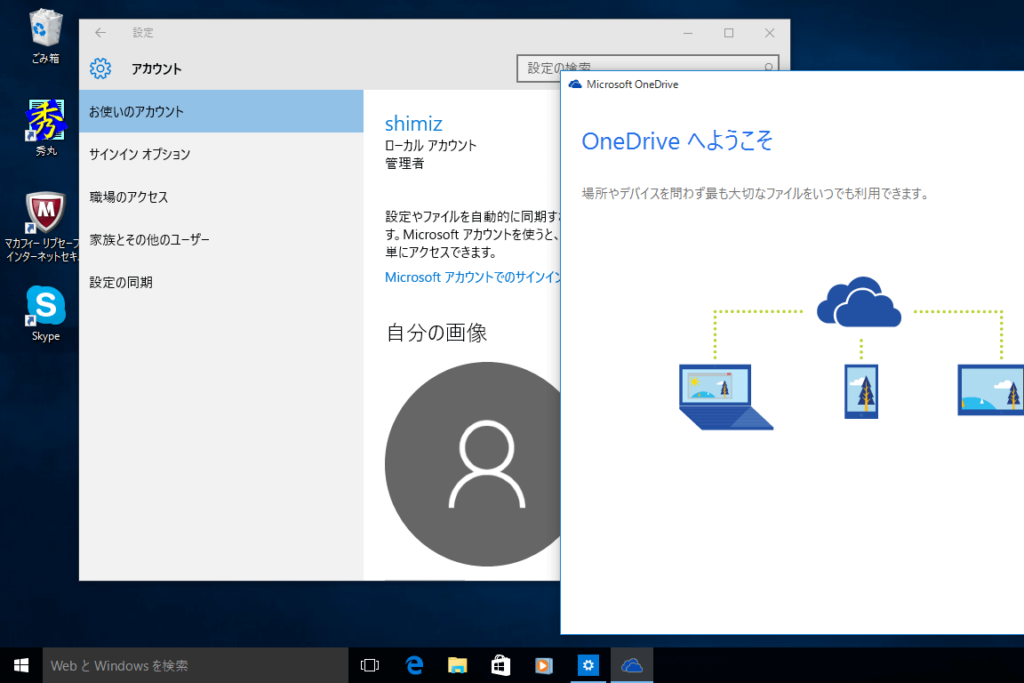Open the Skype desktop shortcut
Image resolution: width=1024 pixels, height=683 pixels.
click(46, 313)
